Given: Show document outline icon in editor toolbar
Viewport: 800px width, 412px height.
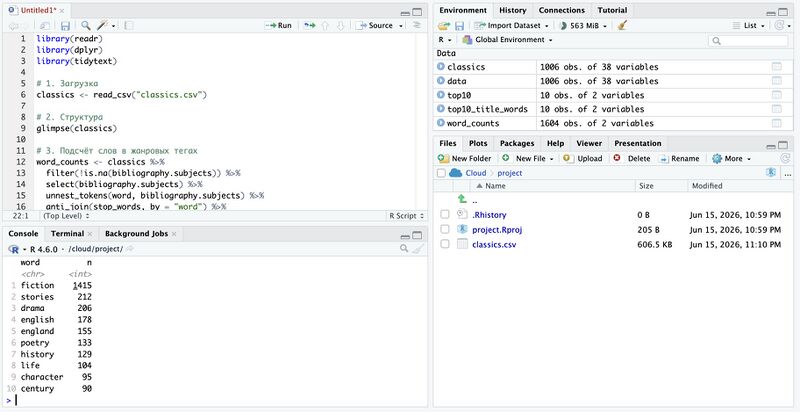Looking at the screenshot, I should (417, 25).
